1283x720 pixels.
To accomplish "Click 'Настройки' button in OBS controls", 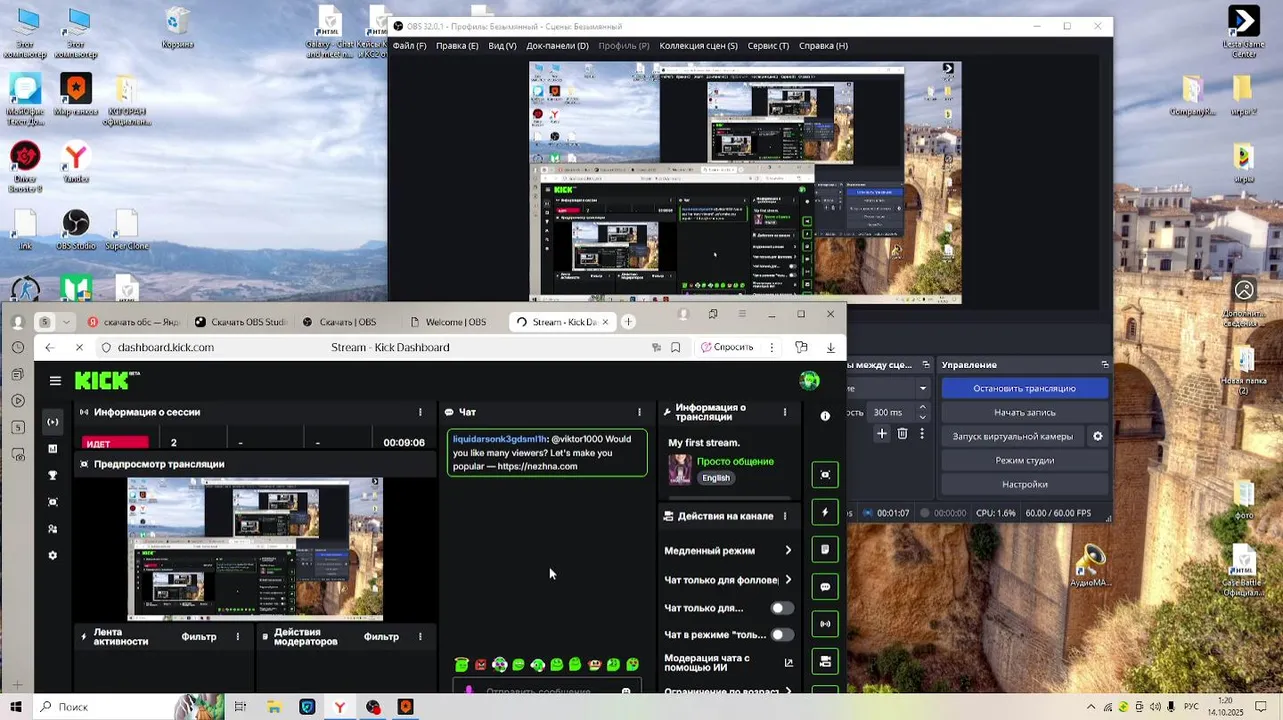I will click(1024, 484).
